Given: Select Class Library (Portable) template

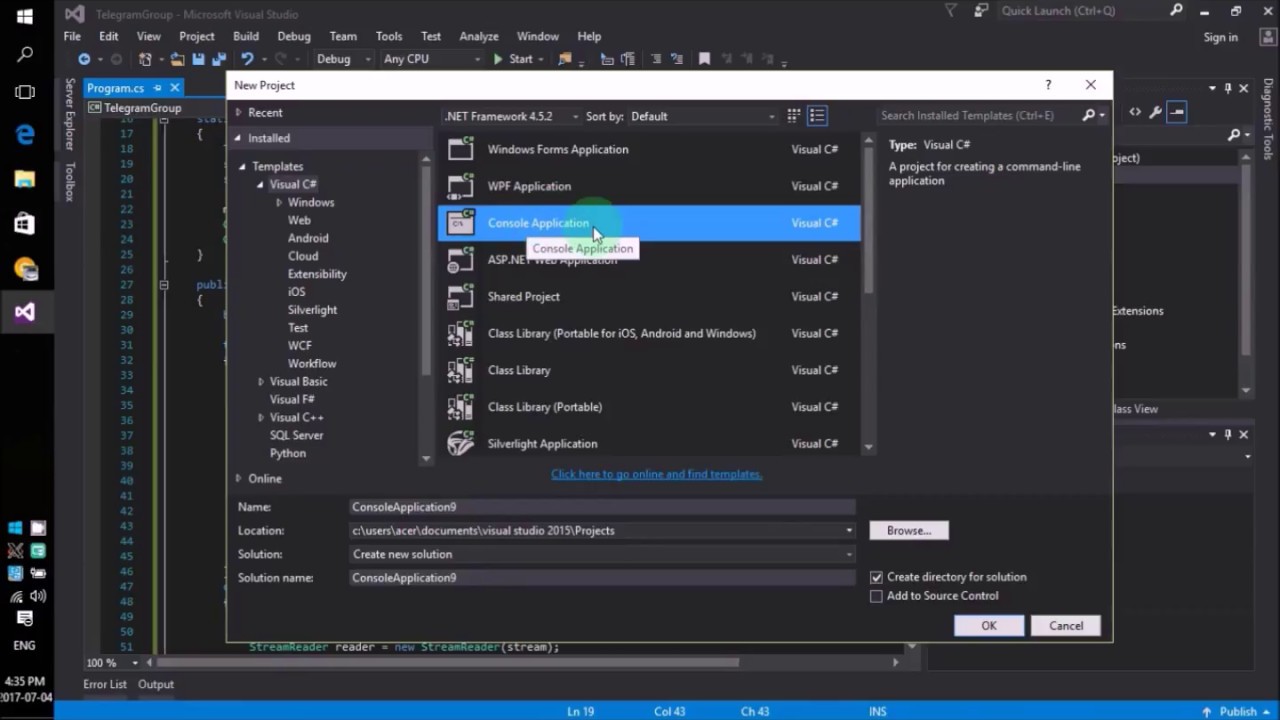Looking at the screenshot, I should coord(649,407).
